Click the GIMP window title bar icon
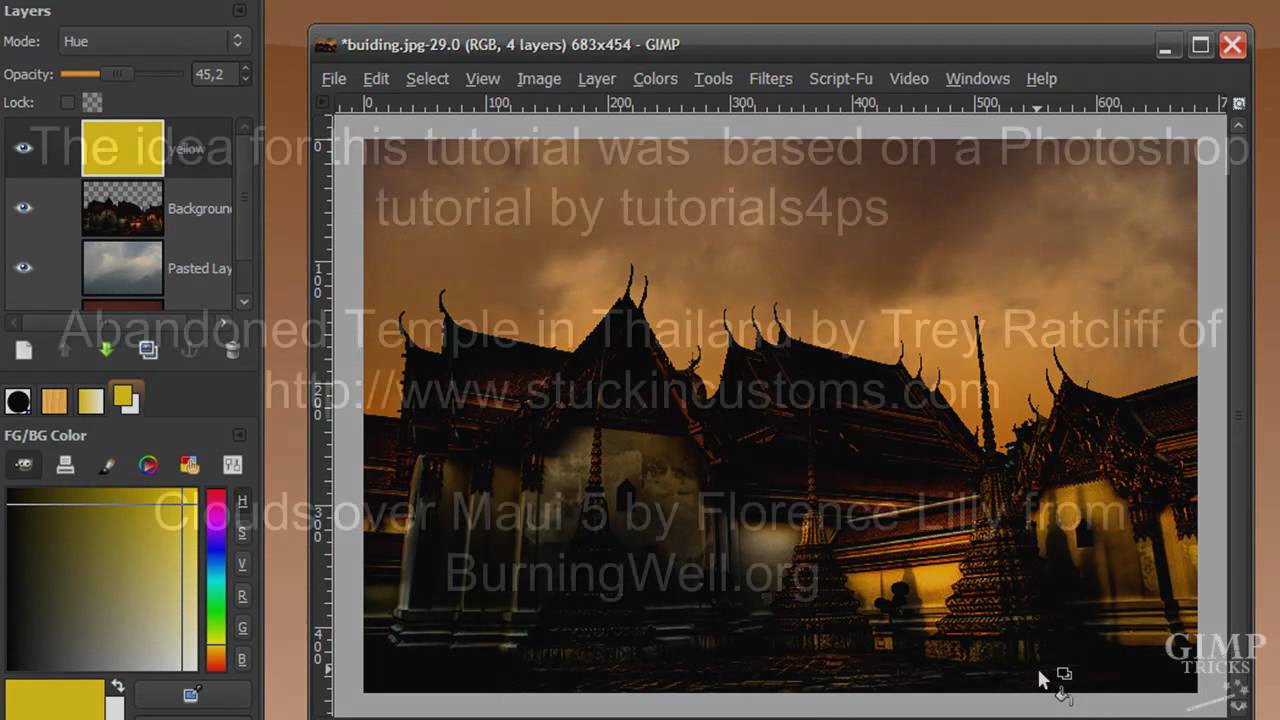Screen dimensions: 1280x720 (x=326, y=45)
